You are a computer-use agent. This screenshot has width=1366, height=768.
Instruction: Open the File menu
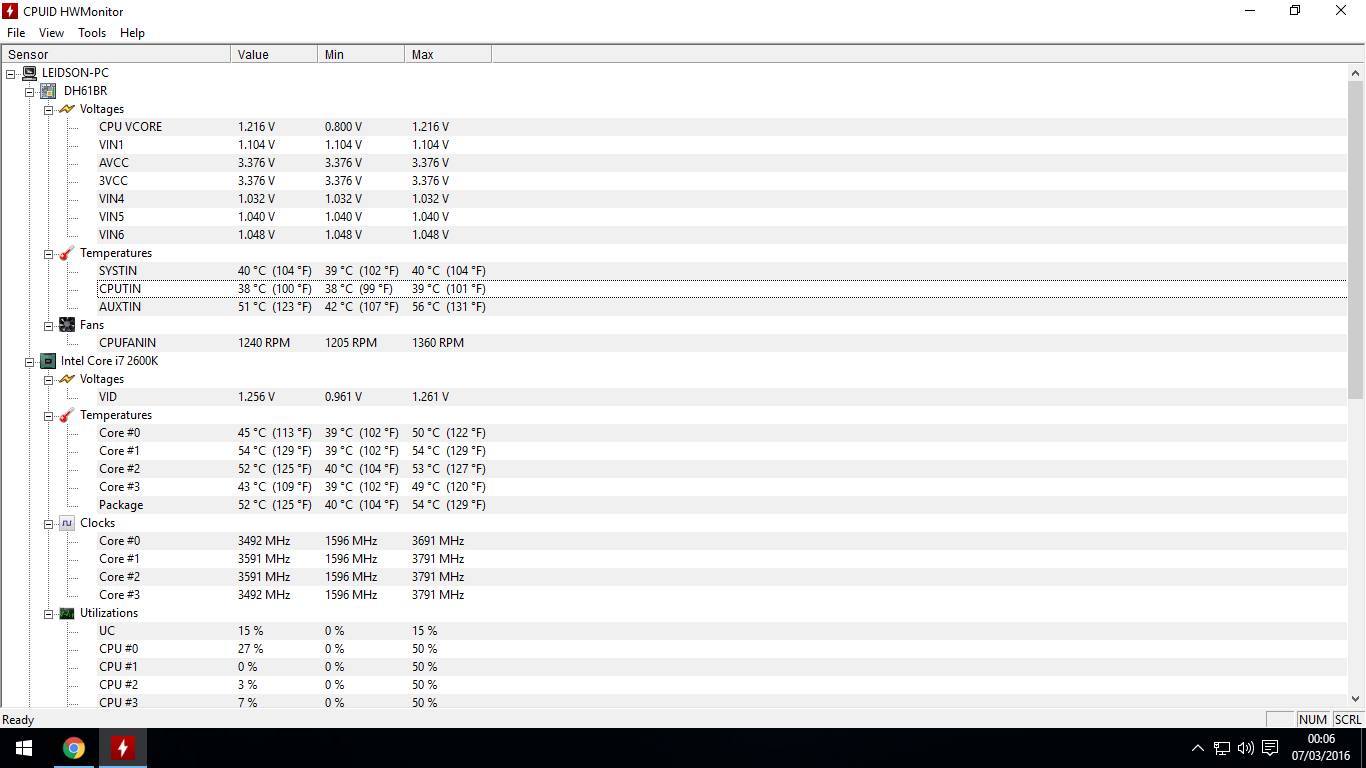point(16,33)
